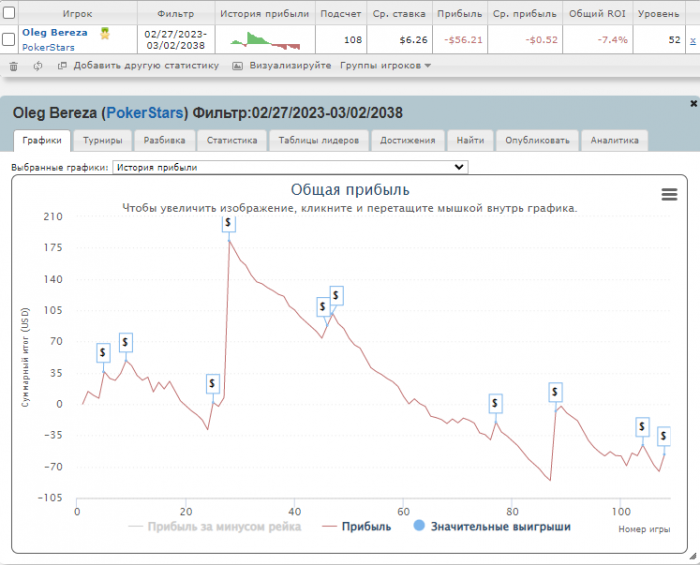Sort by the Подсчет column header
Image resolution: width=700 pixels, height=565 pixels.
pos(341,14)
